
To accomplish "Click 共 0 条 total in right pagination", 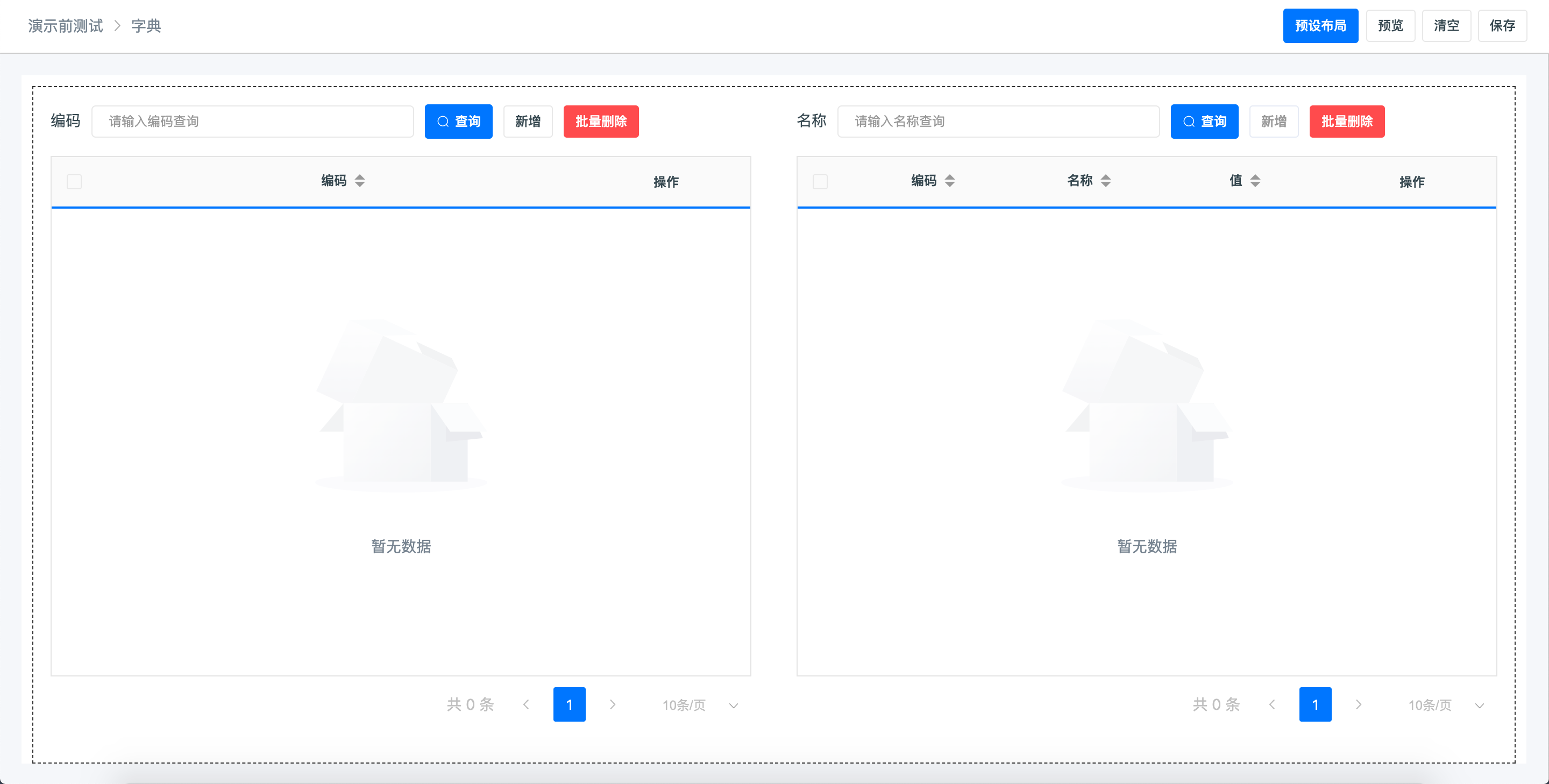I will coord(1217,704).
